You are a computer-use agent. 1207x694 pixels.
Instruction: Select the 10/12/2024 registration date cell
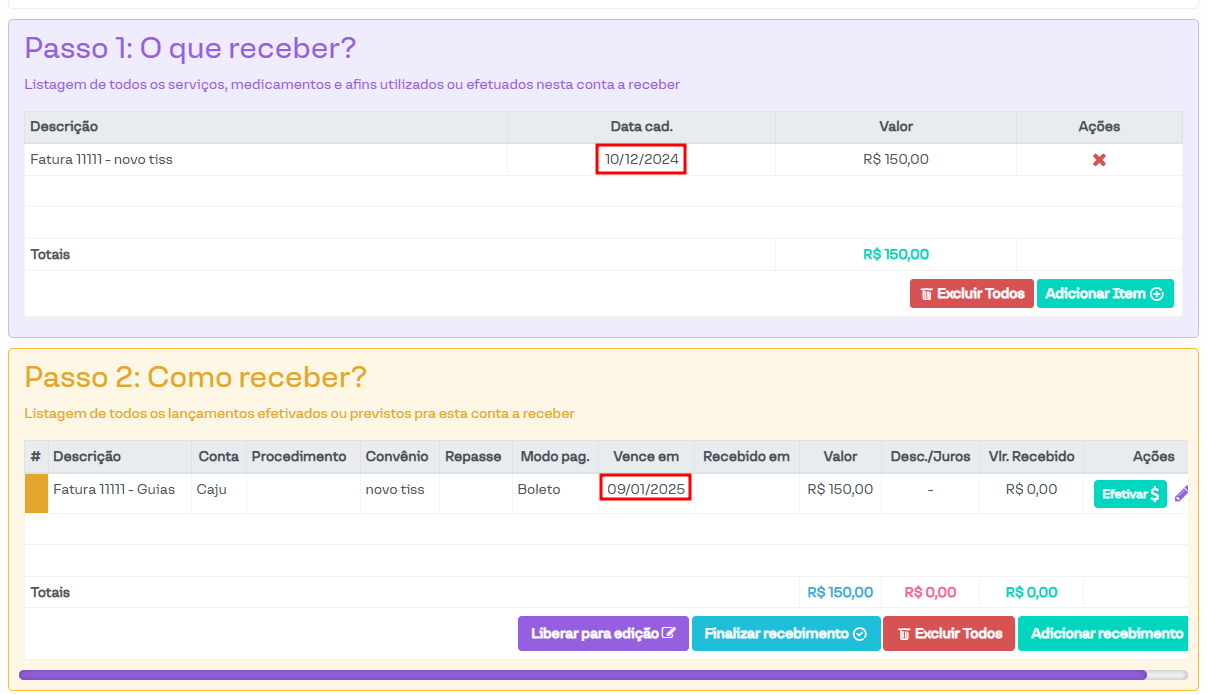click(641, 160)
